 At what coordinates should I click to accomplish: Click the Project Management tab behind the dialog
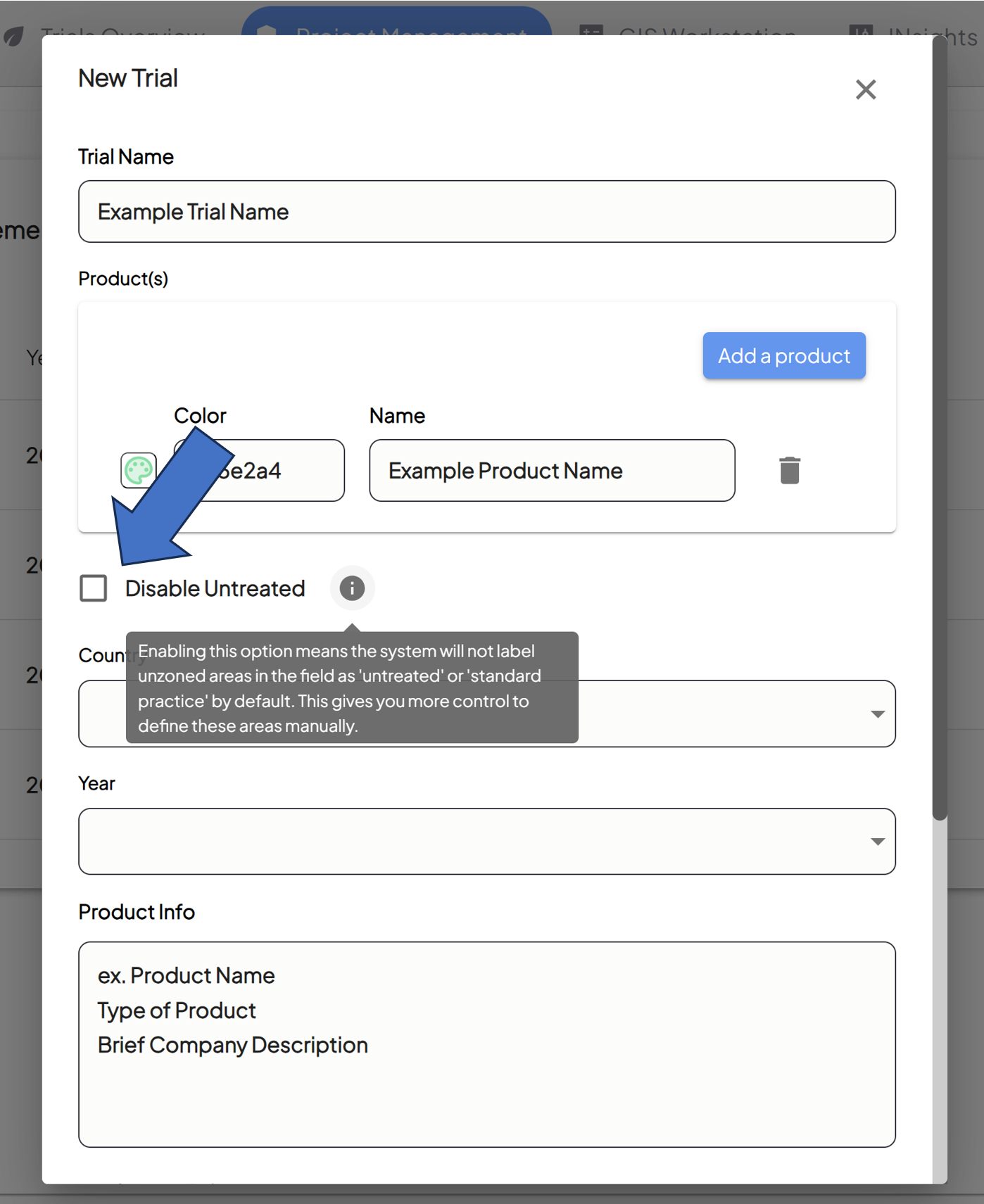tap(396, 21)
